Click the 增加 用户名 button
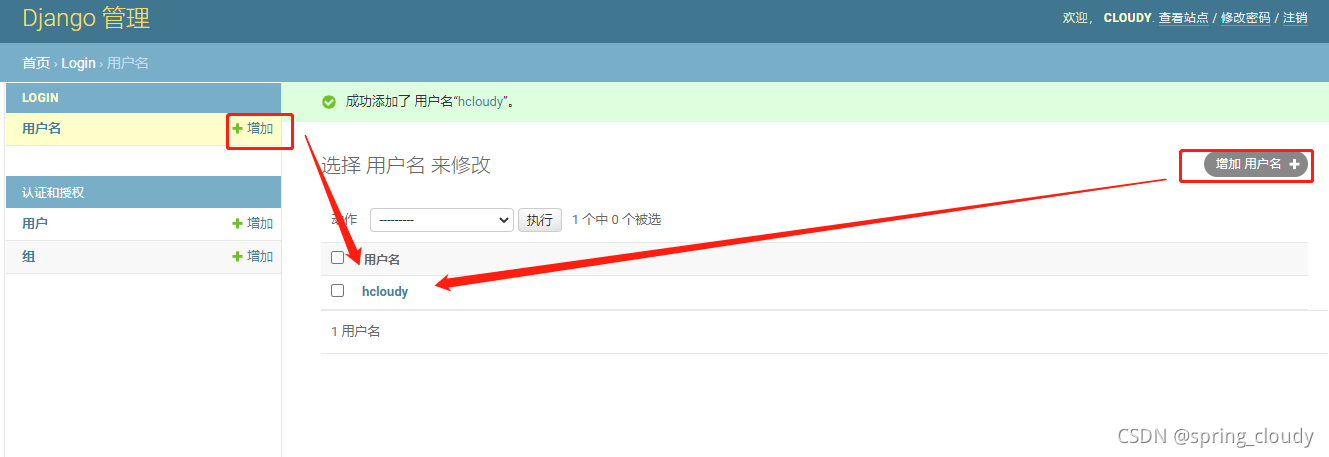1329x457 pixels. (1257, 164)
